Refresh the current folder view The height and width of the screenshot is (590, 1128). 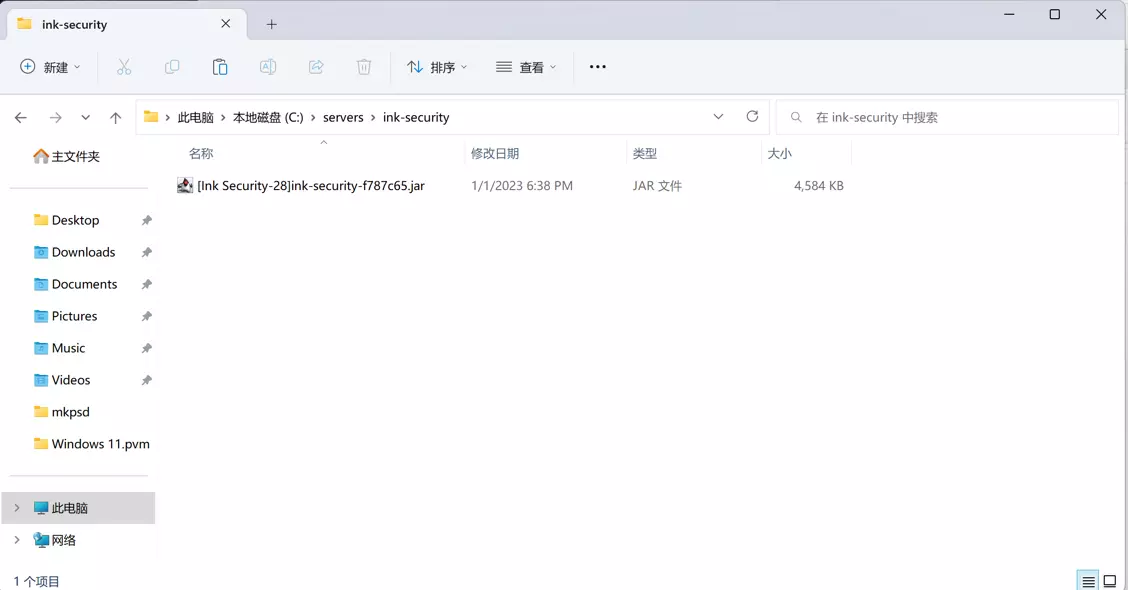point(752,117)
